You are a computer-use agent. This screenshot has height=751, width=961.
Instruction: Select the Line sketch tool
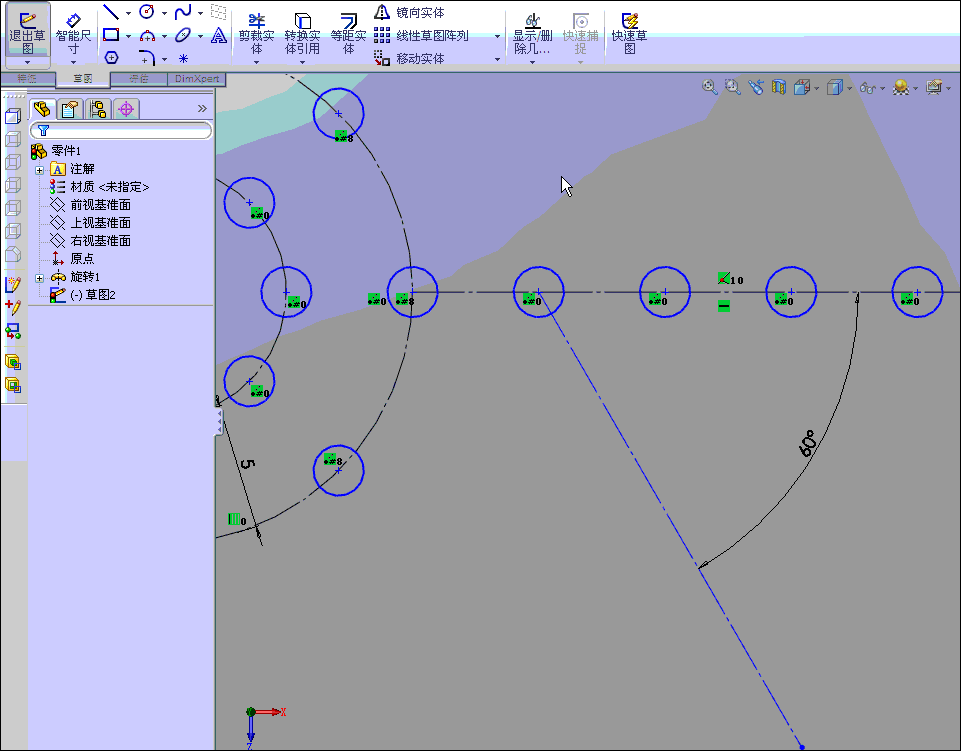coord(111,12)
